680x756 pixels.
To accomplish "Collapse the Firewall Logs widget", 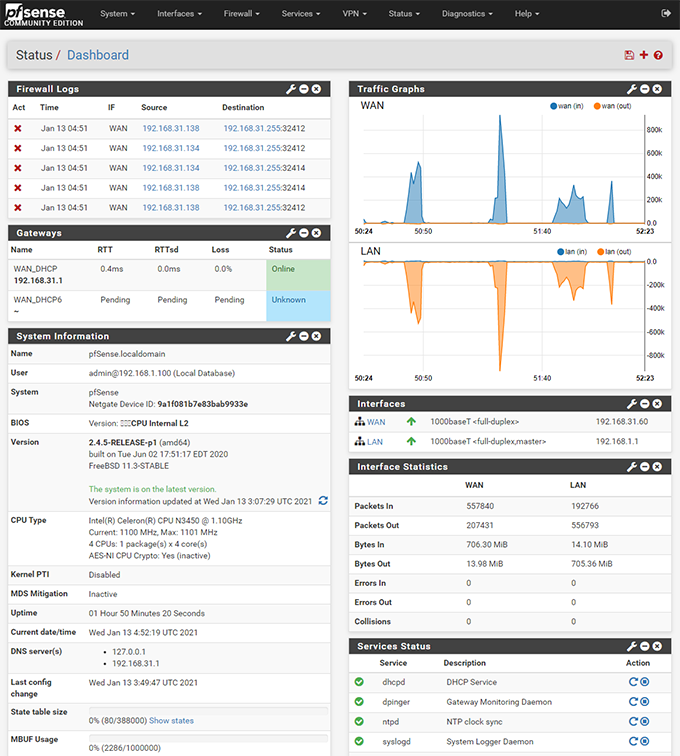I will tap(304, 89).
